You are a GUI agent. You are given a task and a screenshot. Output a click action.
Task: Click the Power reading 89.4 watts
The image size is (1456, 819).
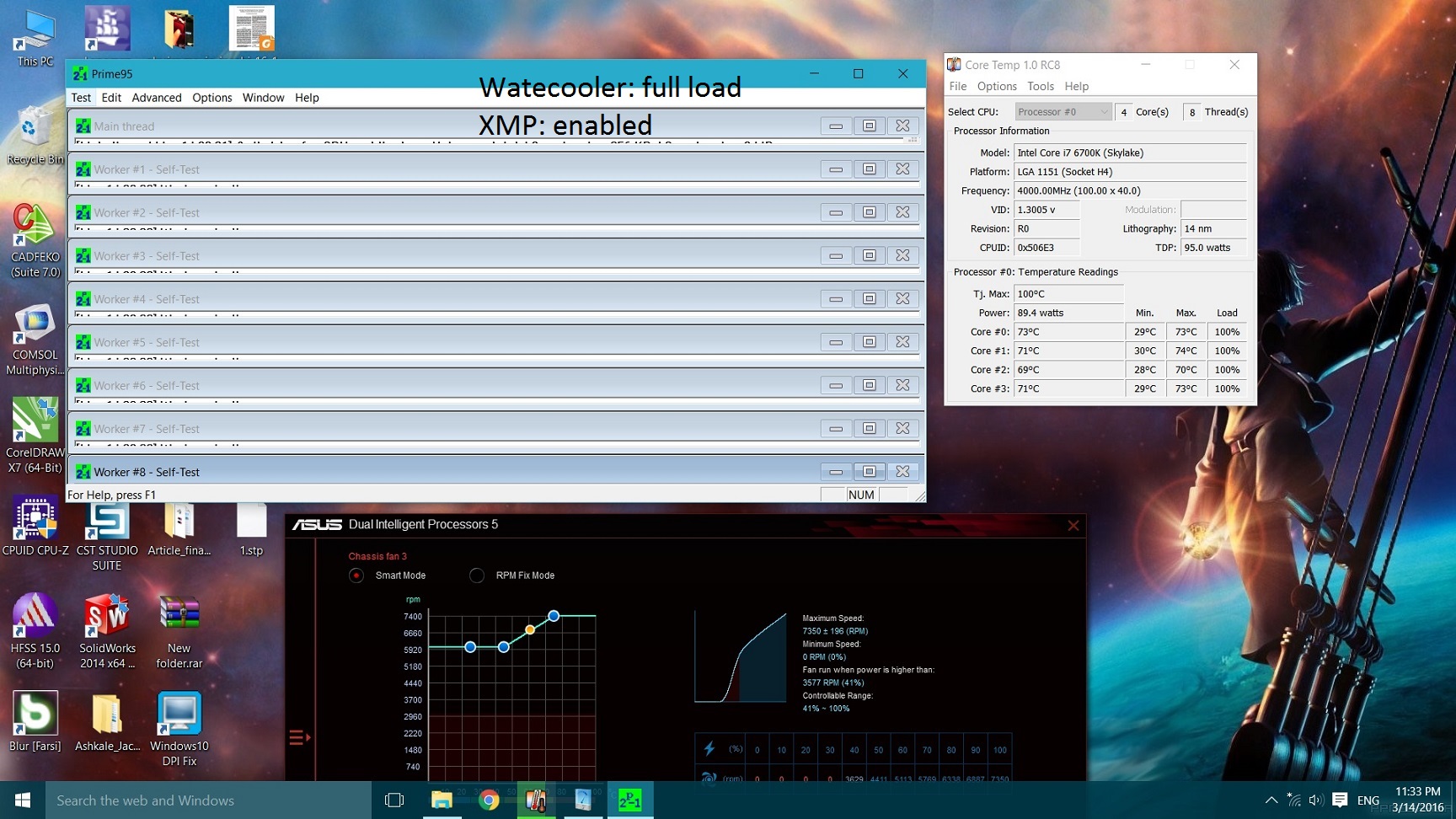1068,313
